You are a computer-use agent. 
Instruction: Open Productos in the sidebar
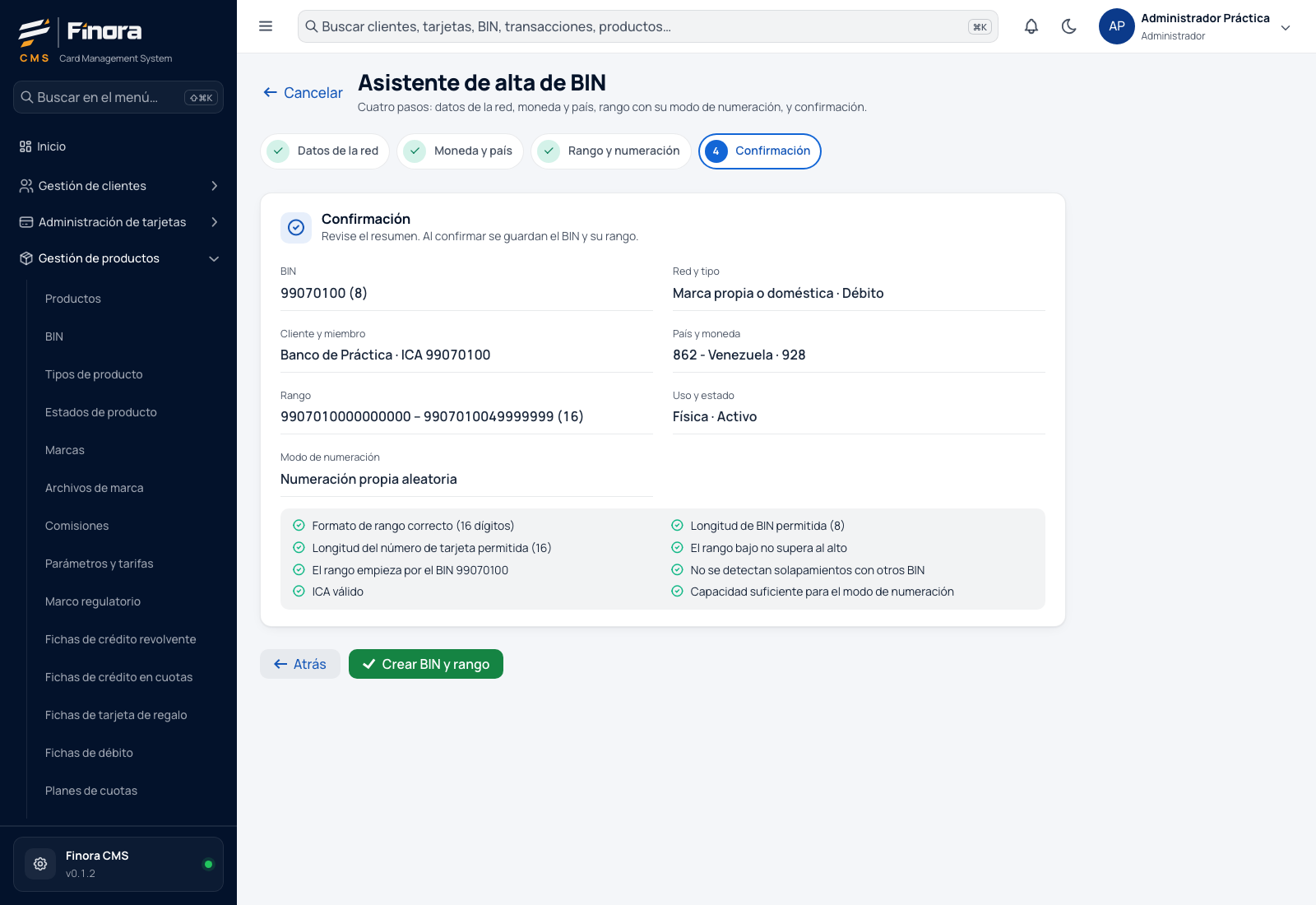point(73,299)
